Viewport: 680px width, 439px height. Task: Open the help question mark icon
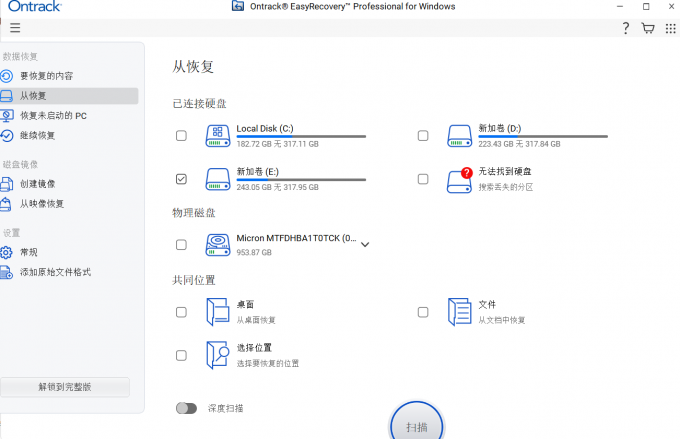click(625, 28)
